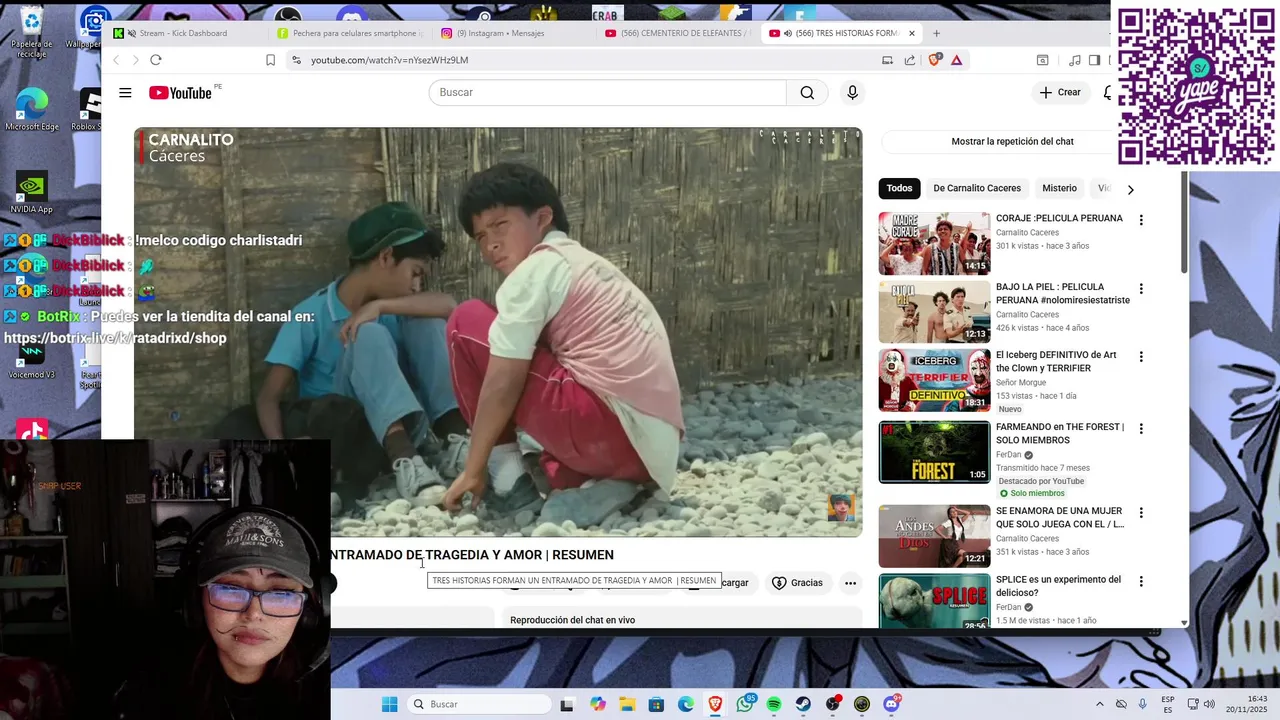Go to the YouTube home logo
The width and height of the screenshot is (1280, 720).
pos(181,93)
